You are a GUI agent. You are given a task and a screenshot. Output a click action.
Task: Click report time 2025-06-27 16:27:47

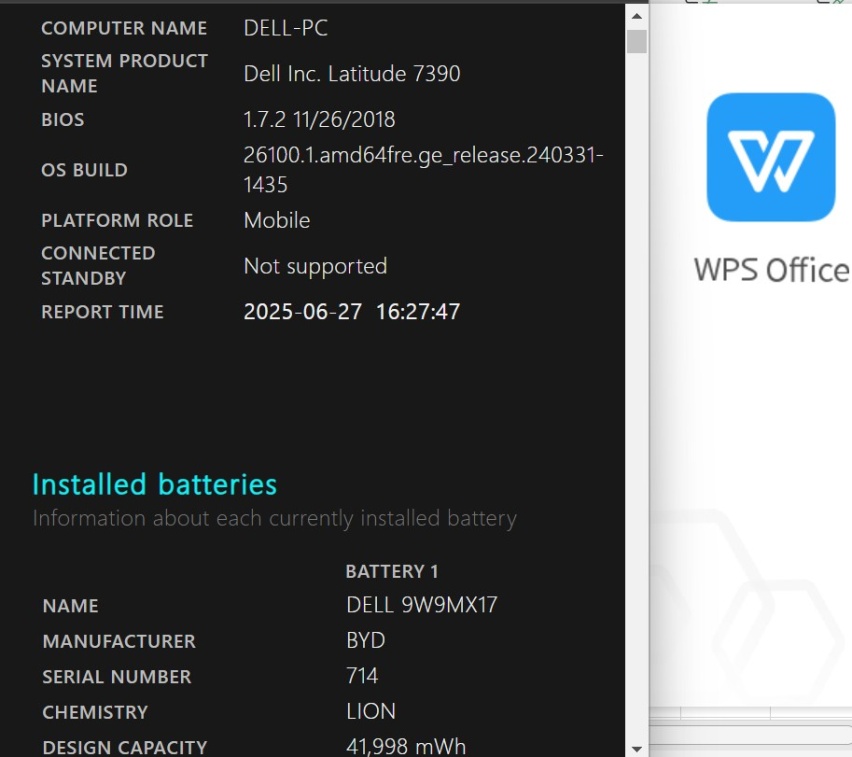coord(352,312)
